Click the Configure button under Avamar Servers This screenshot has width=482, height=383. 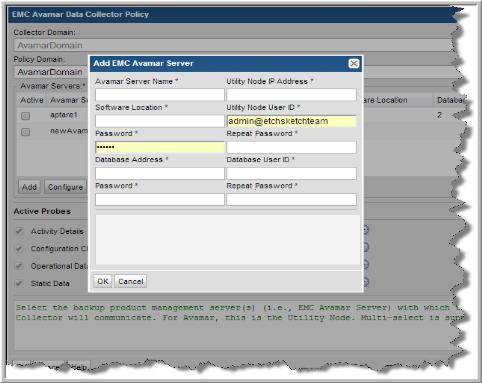click(x=65, y=187)
